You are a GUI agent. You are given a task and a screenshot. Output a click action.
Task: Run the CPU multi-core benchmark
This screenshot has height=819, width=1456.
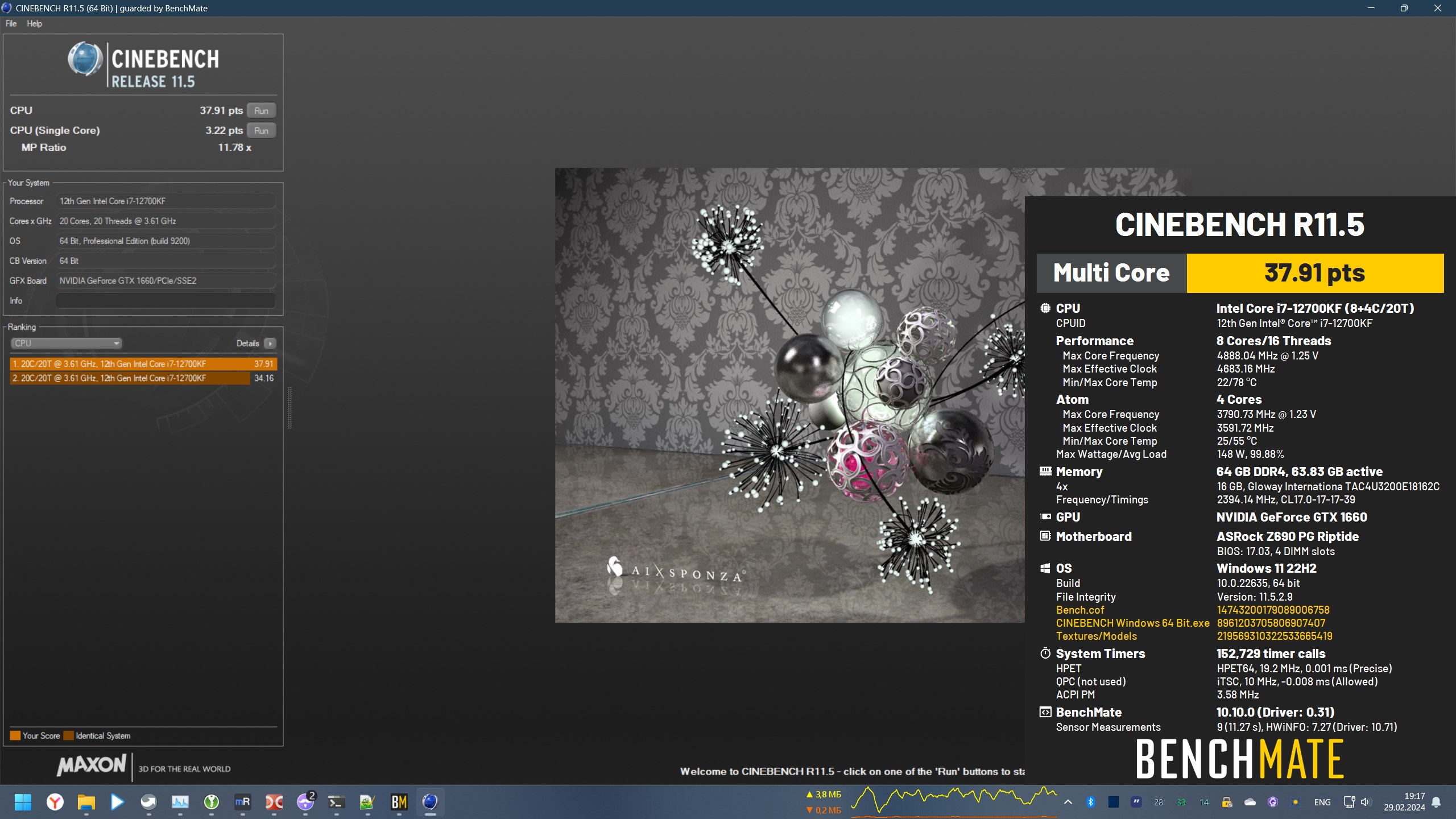tap(261, 110)
